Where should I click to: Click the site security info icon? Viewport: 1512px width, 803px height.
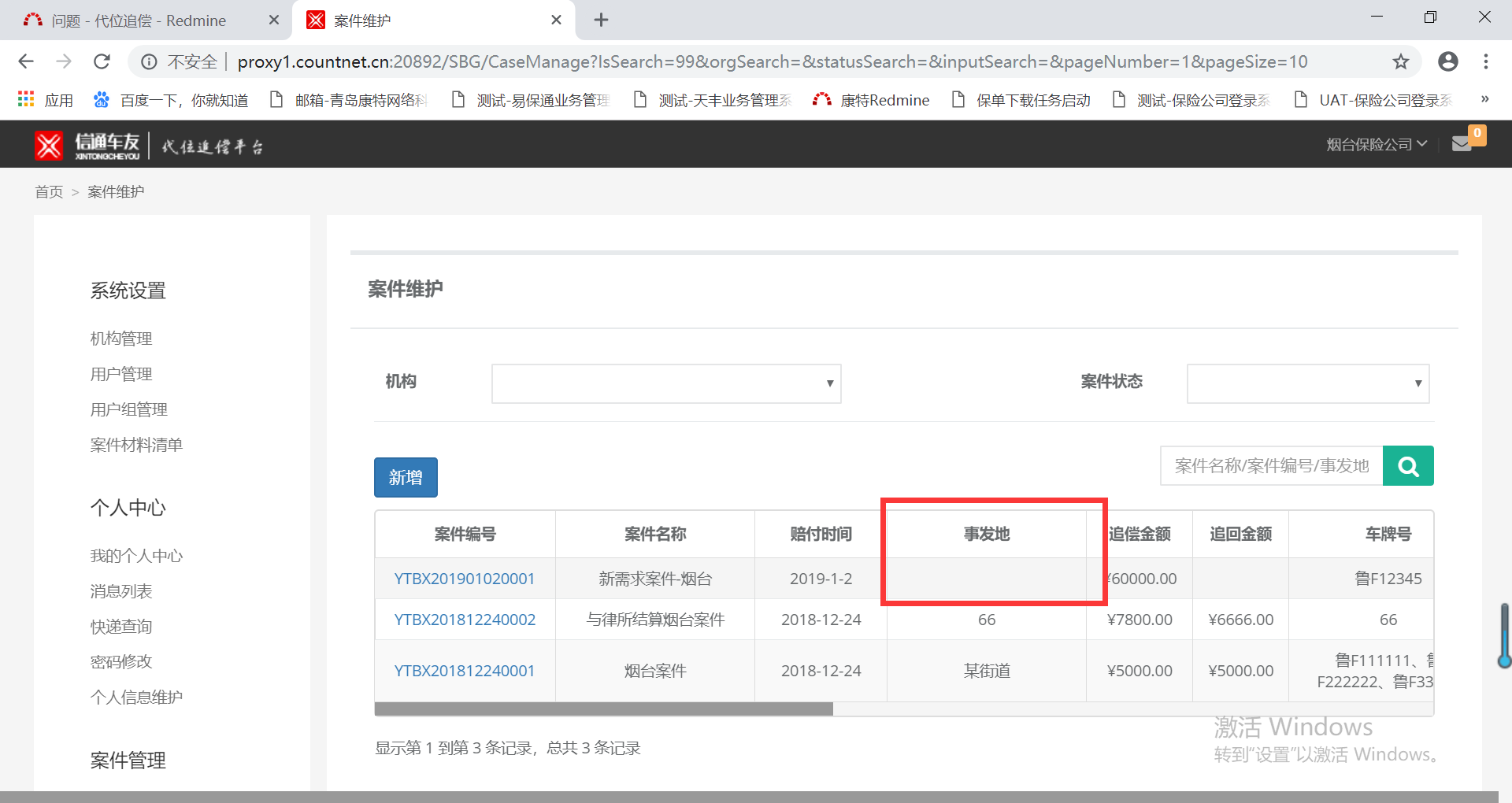tap(149, 61)
